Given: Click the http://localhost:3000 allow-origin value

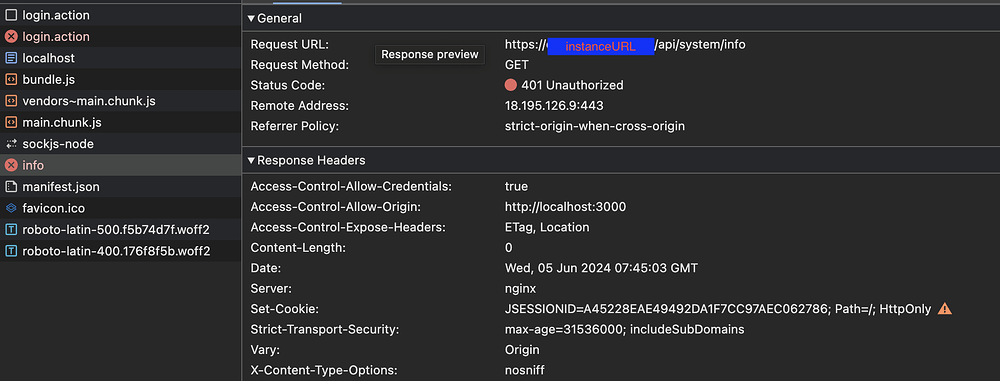Looking at the screenshot, I should coord(565,207).
